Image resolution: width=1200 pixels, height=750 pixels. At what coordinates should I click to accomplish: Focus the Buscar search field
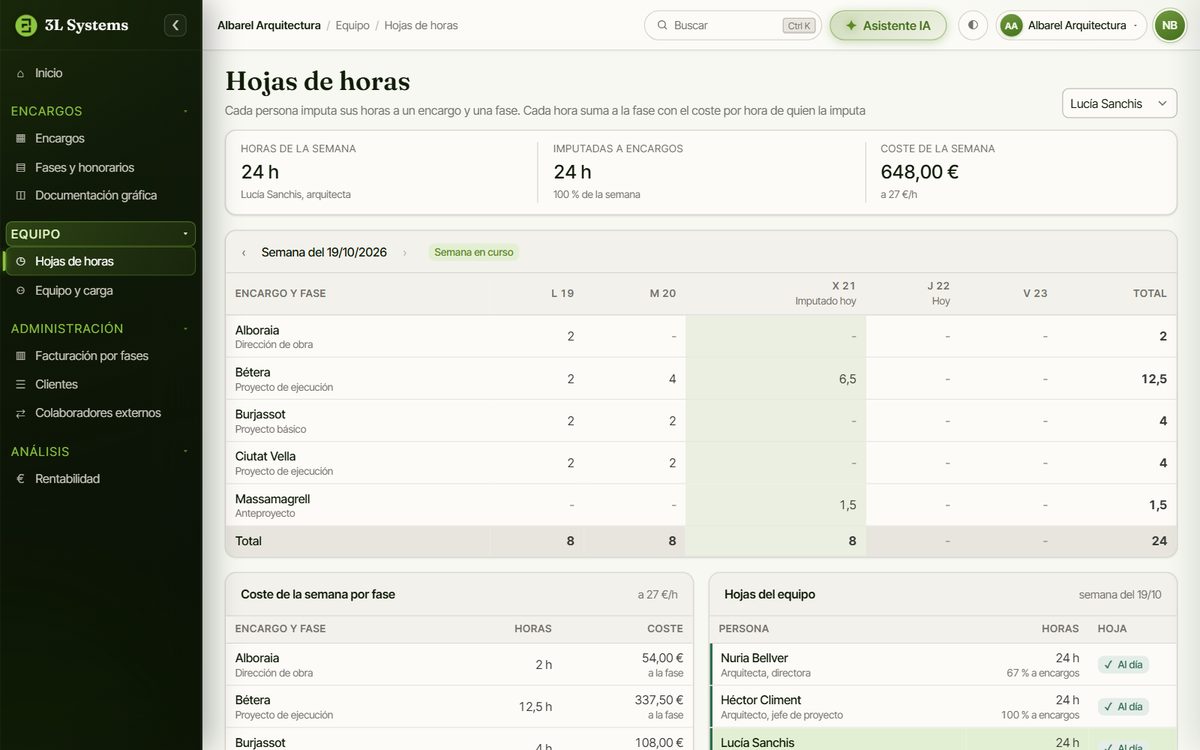coord(731,25)
